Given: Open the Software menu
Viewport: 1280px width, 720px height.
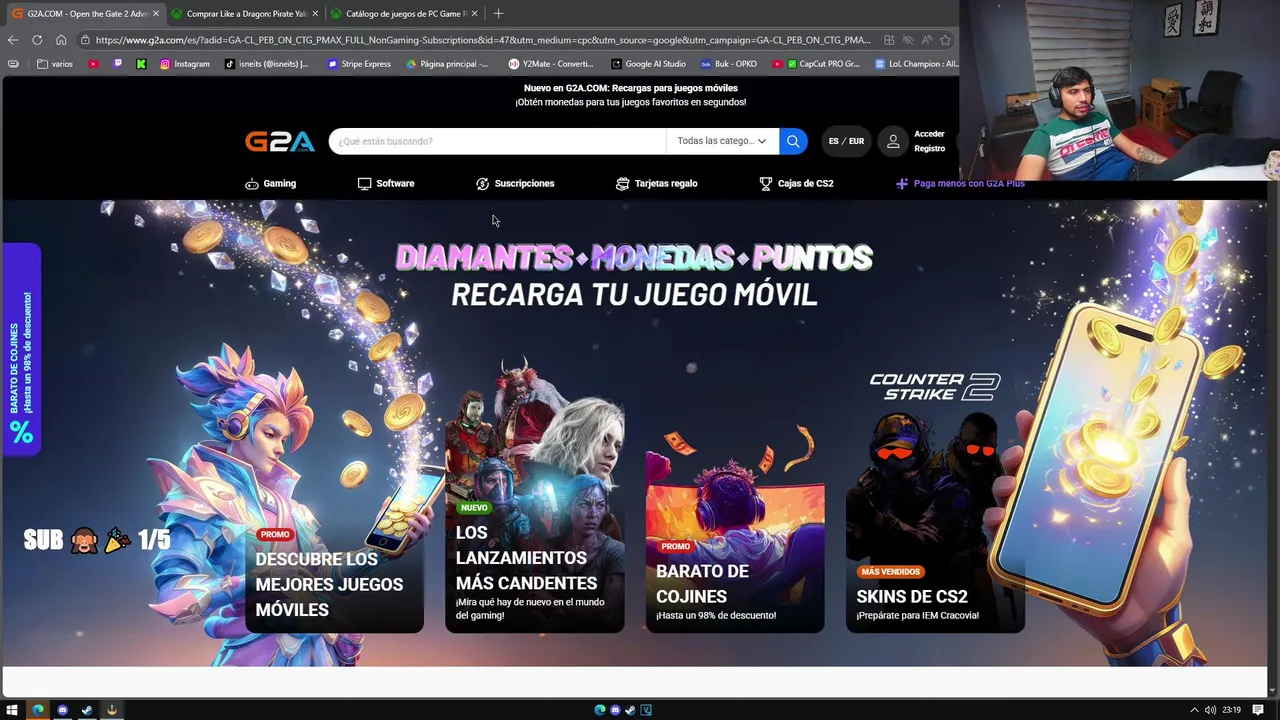Looking at the screenshot, I should (386, 184).
